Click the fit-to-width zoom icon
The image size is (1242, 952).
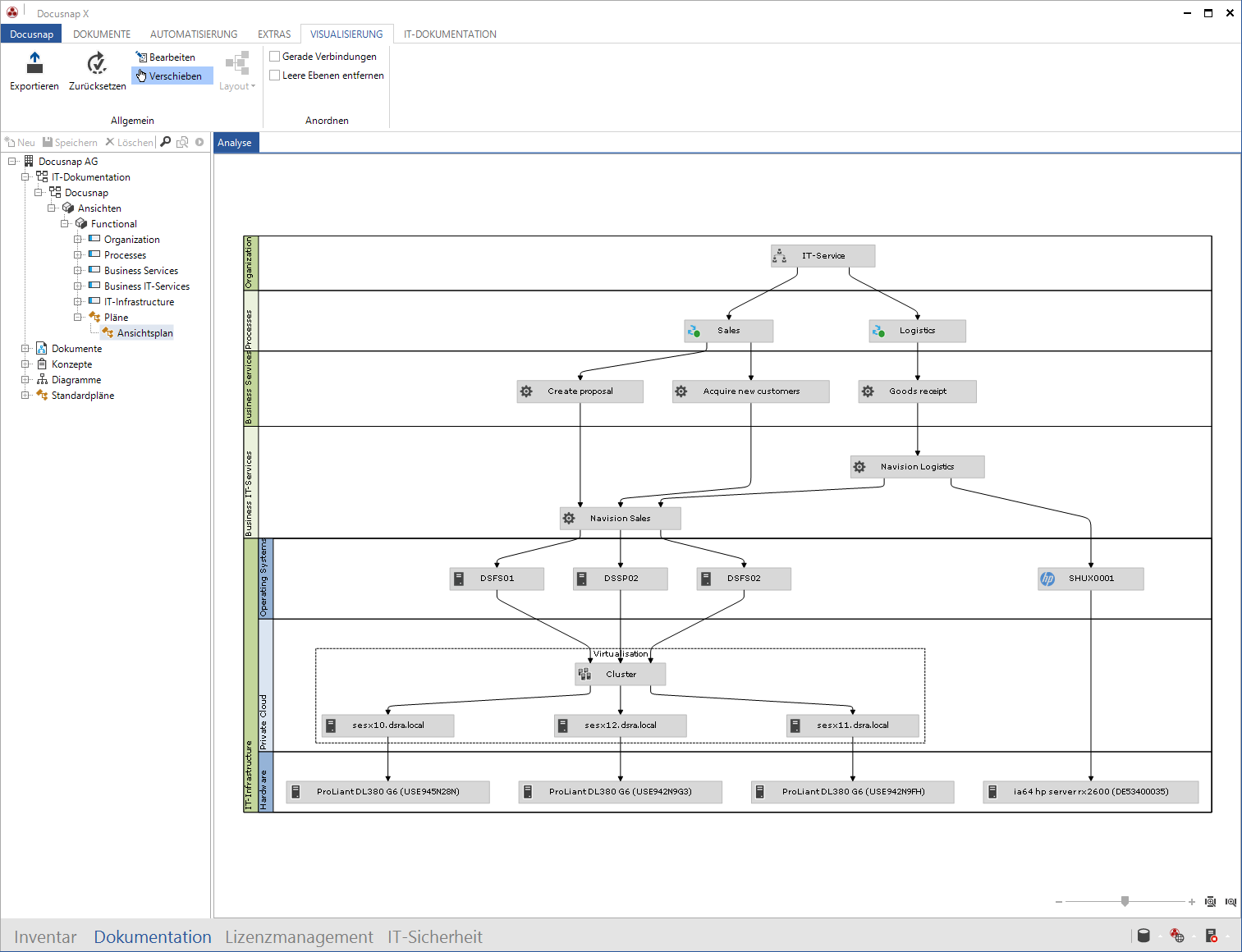[x=1231, y=902]
